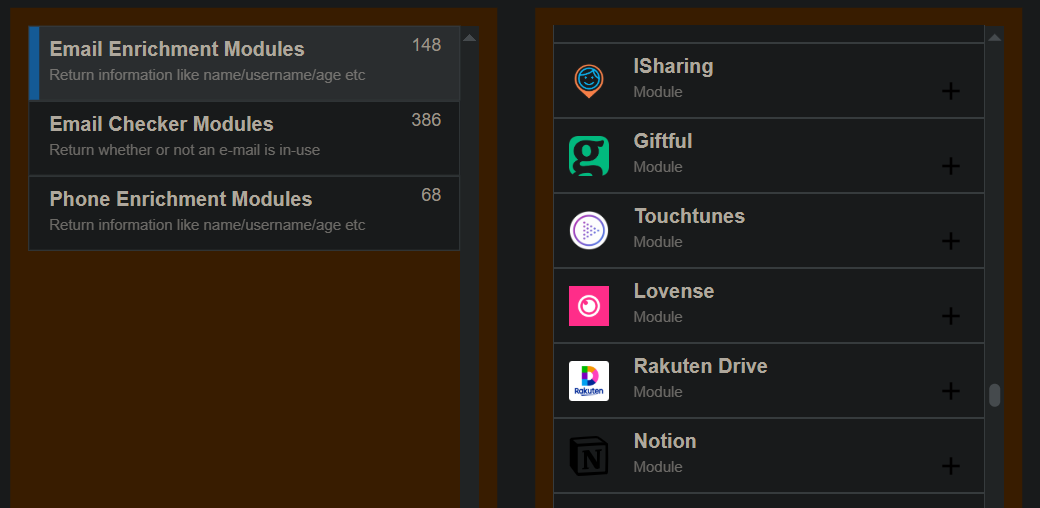Add the Rakuten Drive module with plus
Viewport: 1040px width, 508px height.
[951, 391]
